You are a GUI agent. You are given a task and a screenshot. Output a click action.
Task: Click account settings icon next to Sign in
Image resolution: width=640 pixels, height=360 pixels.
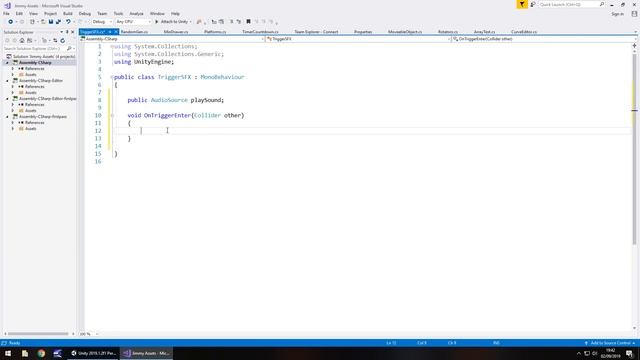(634, 13)
